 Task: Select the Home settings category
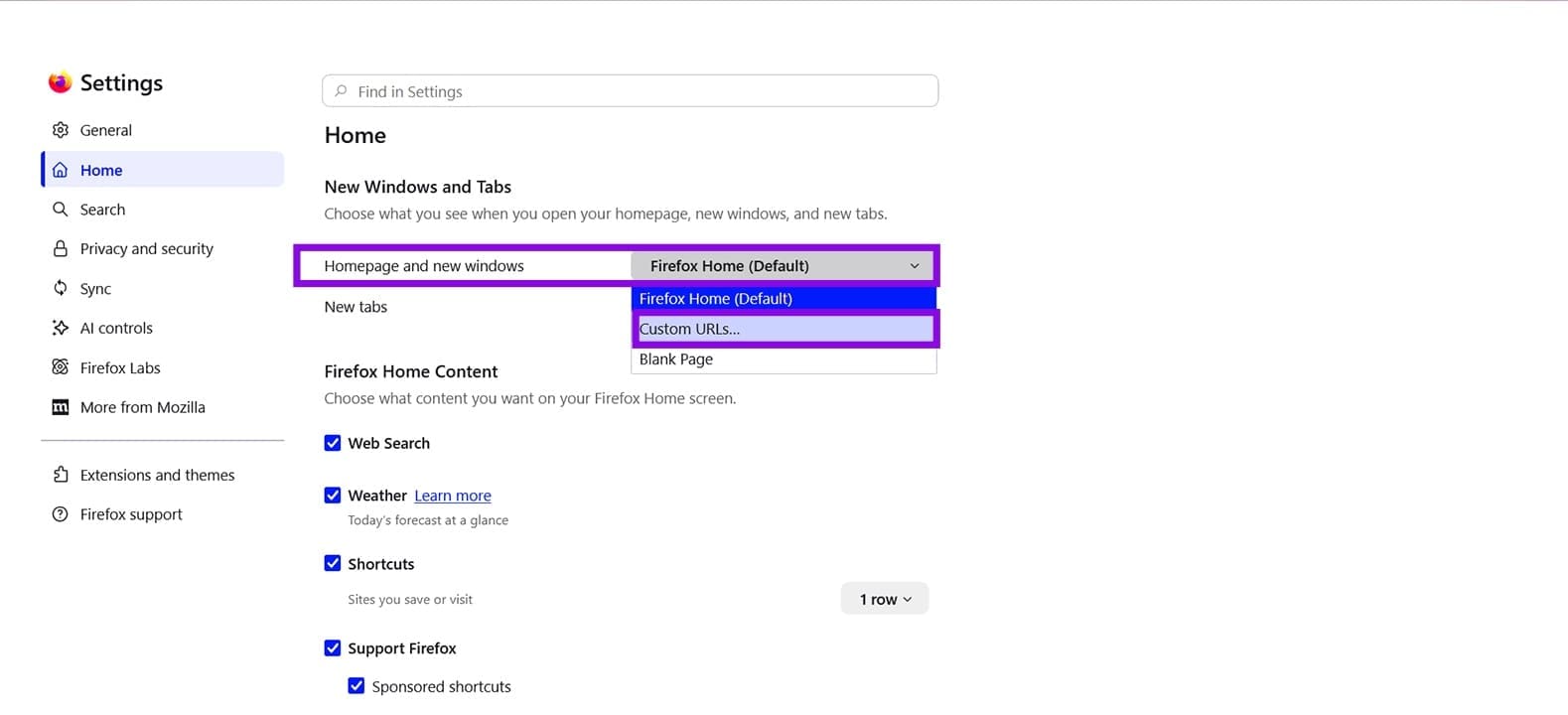tap(163, 170)
